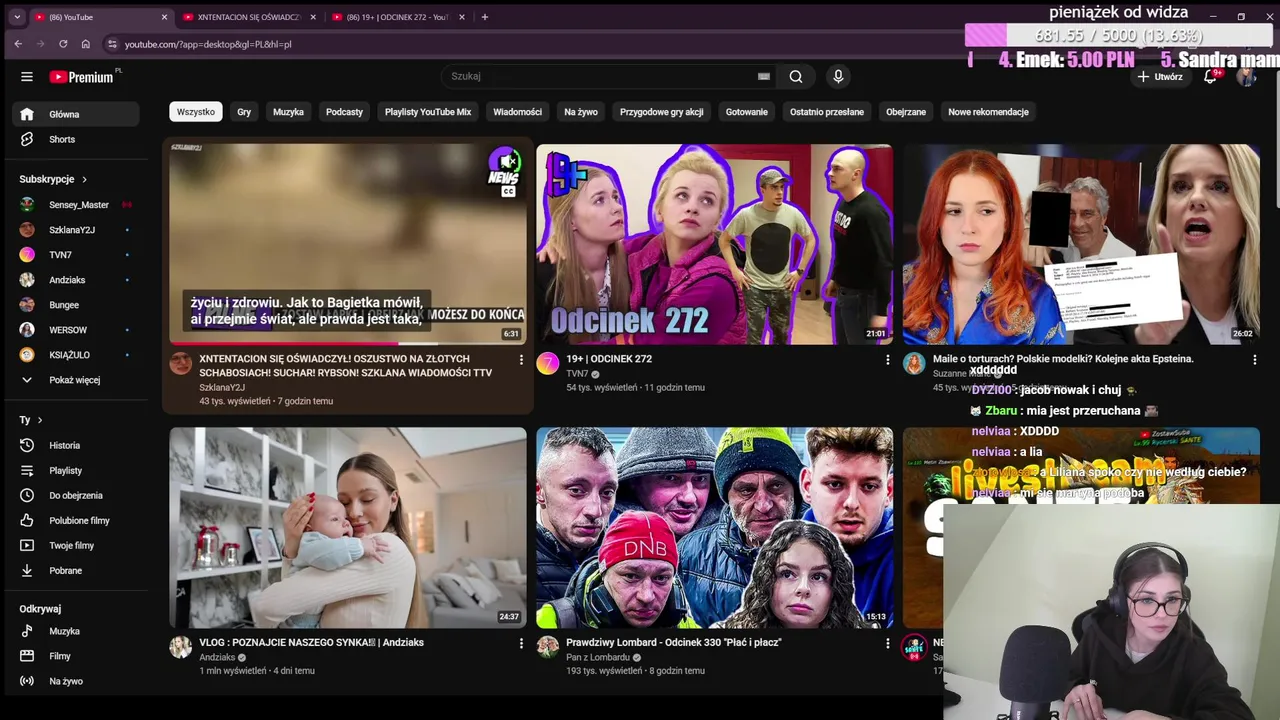Open Polubione filmy liked videos
The width and height of the screenshot is (1280, 720).
76,520
